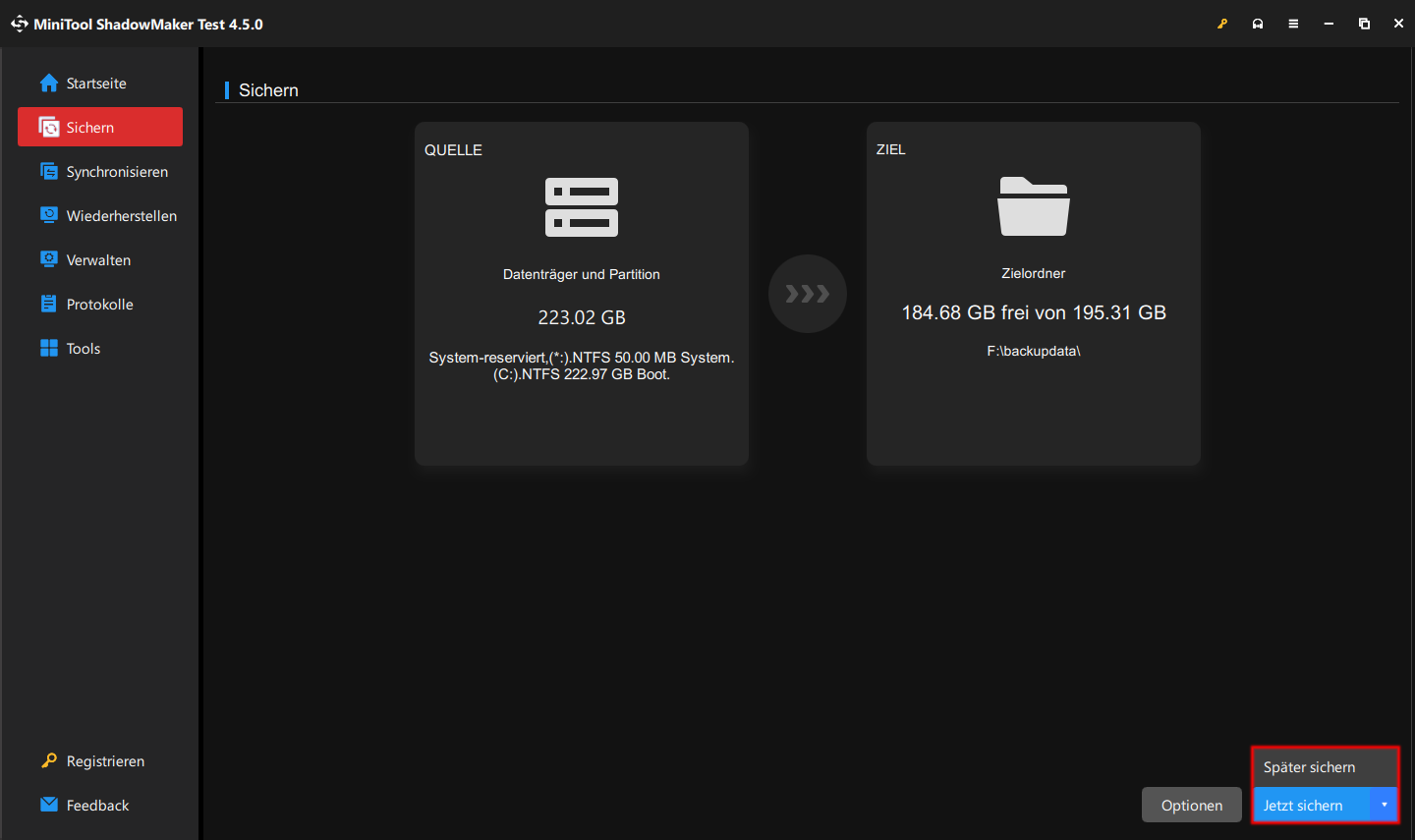Expand the Jetzt sichern dropdown arrow
Viewport: 1415px width, 840px height.
[x=1384, y=805]
